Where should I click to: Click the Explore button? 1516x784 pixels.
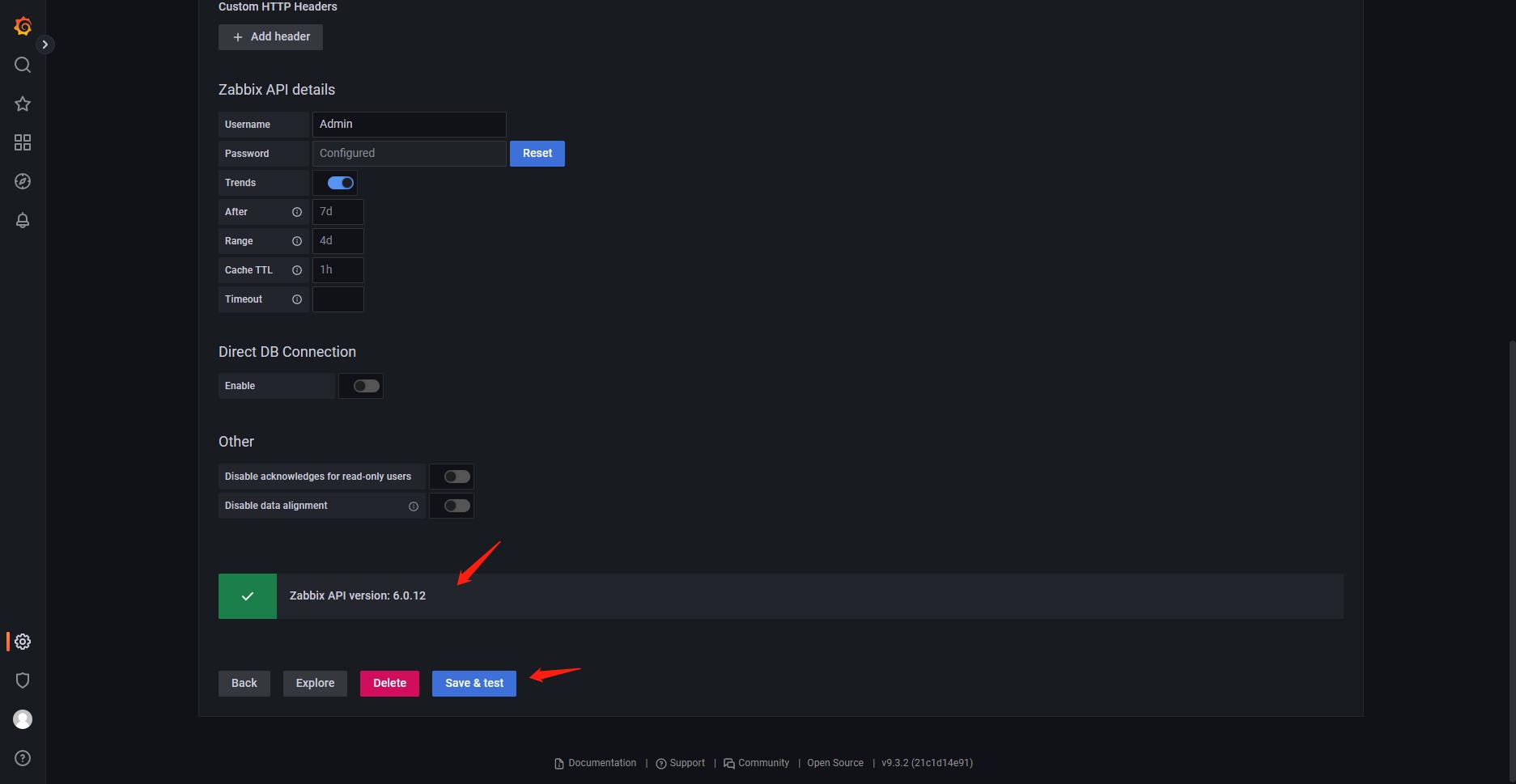(x=315, y=683)
